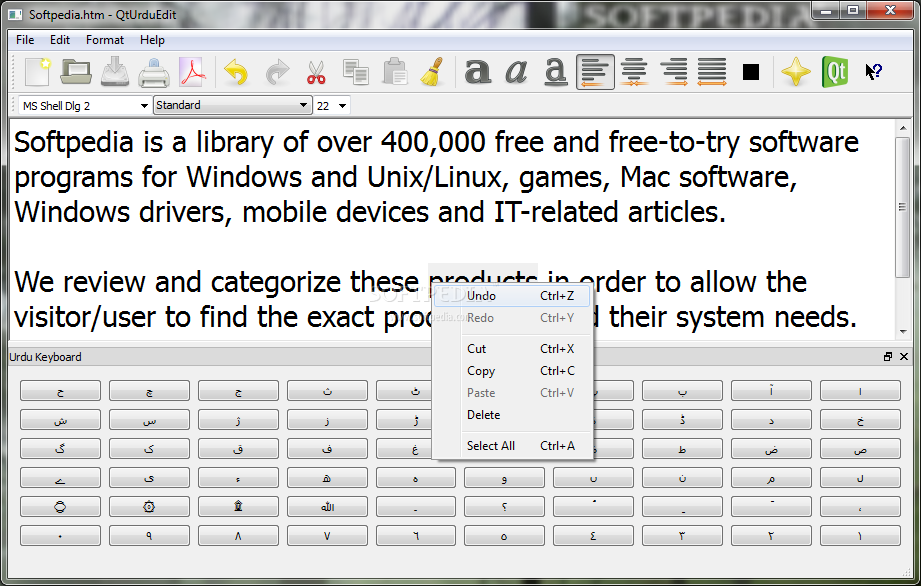The height and width of the screenshot is (586, 921).
Task: Create a new document with the toolbar icon
Action: [38, 72]
